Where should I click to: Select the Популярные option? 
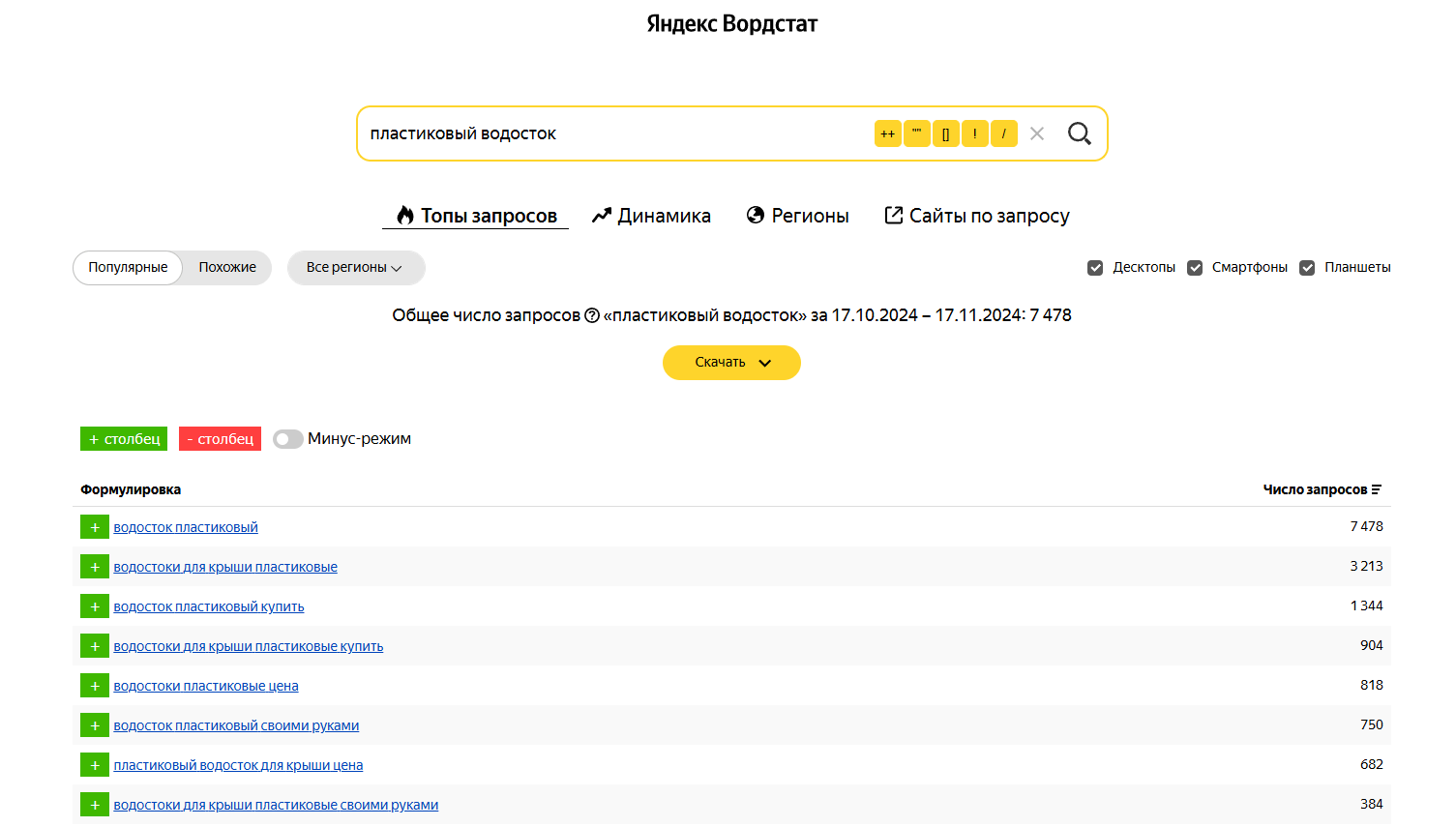pyautogui.click(x=128, y=268)
